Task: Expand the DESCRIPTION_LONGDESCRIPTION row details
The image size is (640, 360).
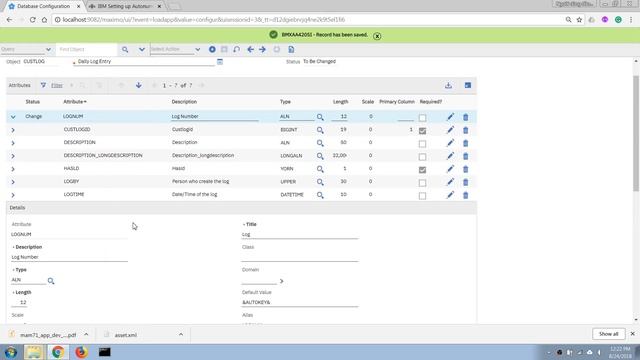Action: (13, 156)
